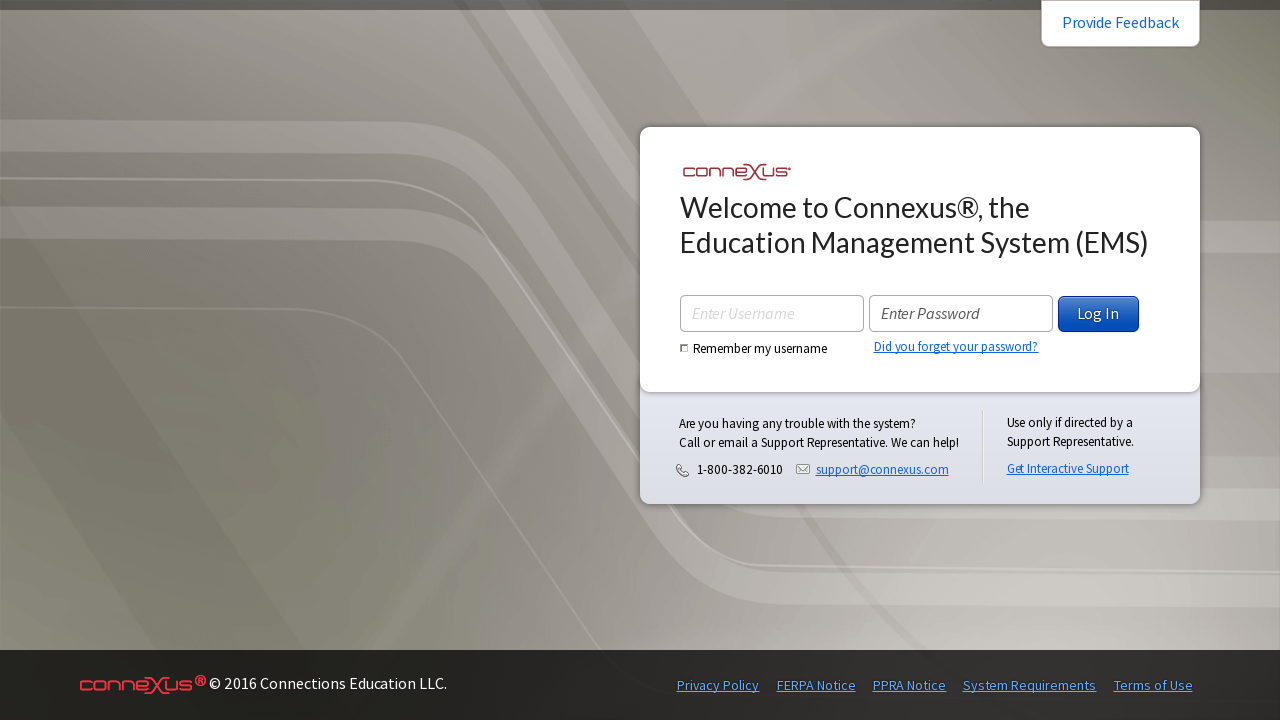Open the PPRA Notice link

click(x=909, y=685)
